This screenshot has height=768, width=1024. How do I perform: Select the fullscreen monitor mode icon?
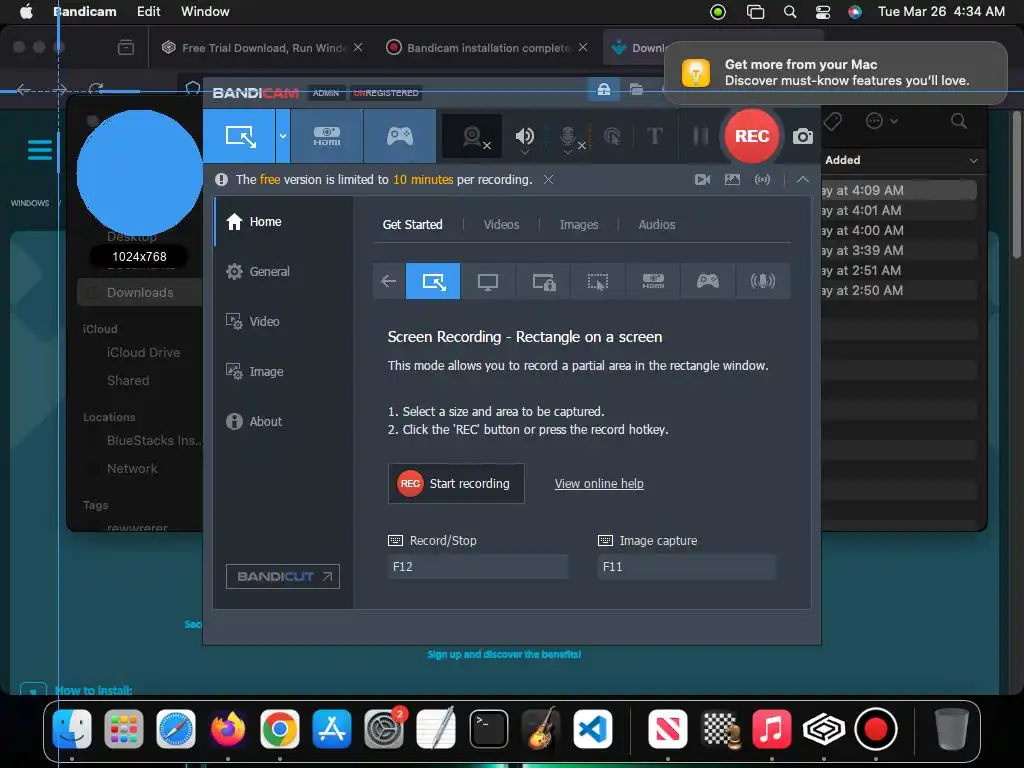[x=488, y=281]
